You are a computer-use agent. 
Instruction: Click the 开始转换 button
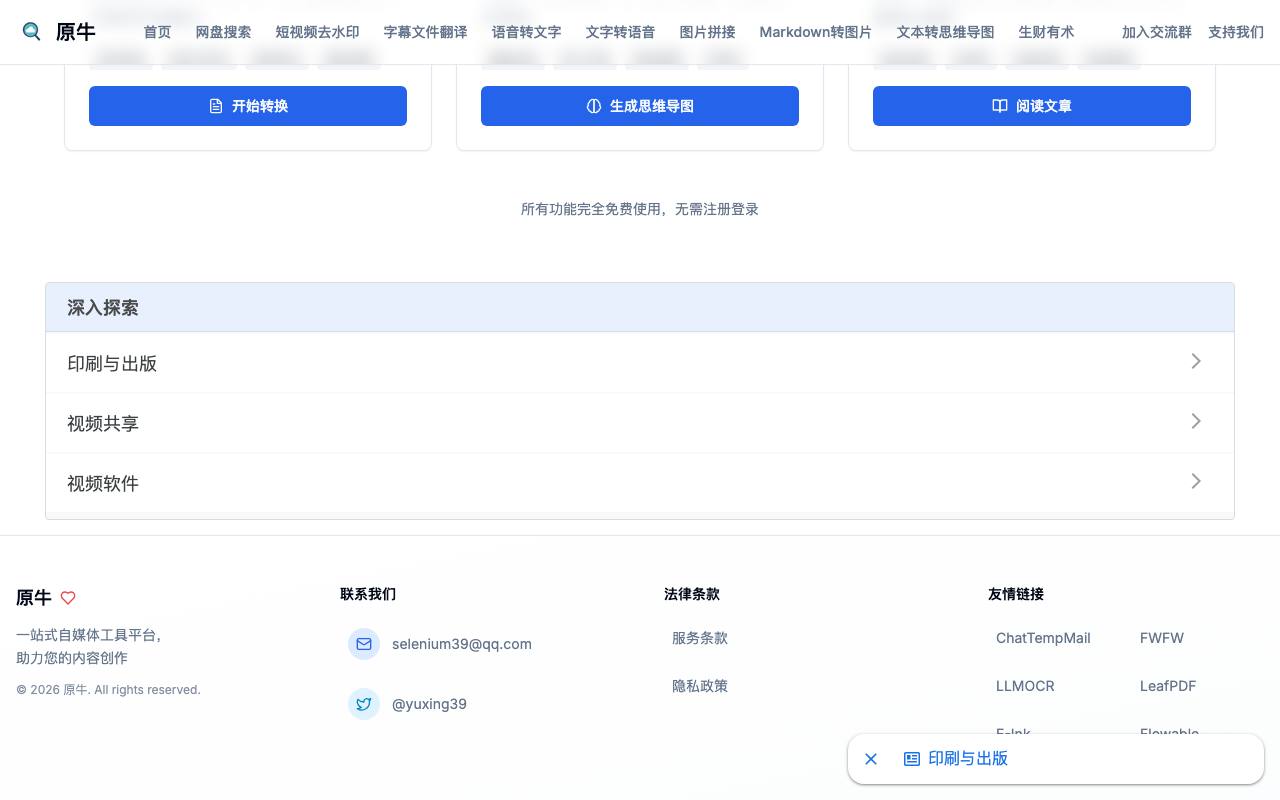(248, 106)
